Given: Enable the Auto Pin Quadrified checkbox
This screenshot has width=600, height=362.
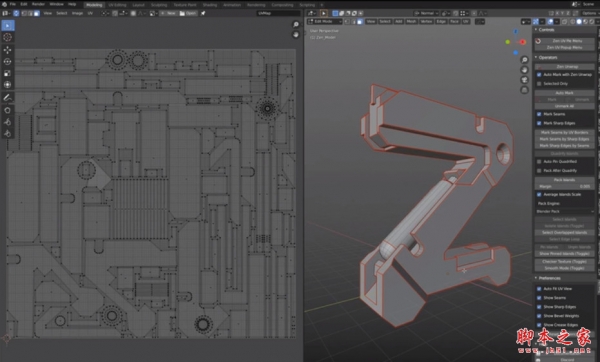Looking at the screenshot, I should [x=539, y=161].
